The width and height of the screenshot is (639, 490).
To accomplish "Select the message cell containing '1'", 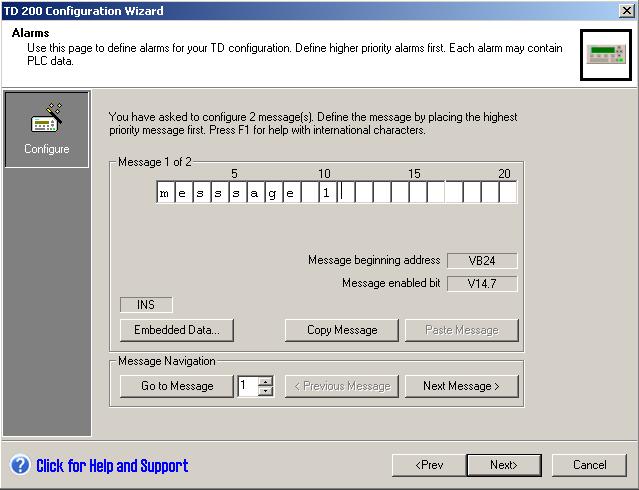I will click(327, 192).
